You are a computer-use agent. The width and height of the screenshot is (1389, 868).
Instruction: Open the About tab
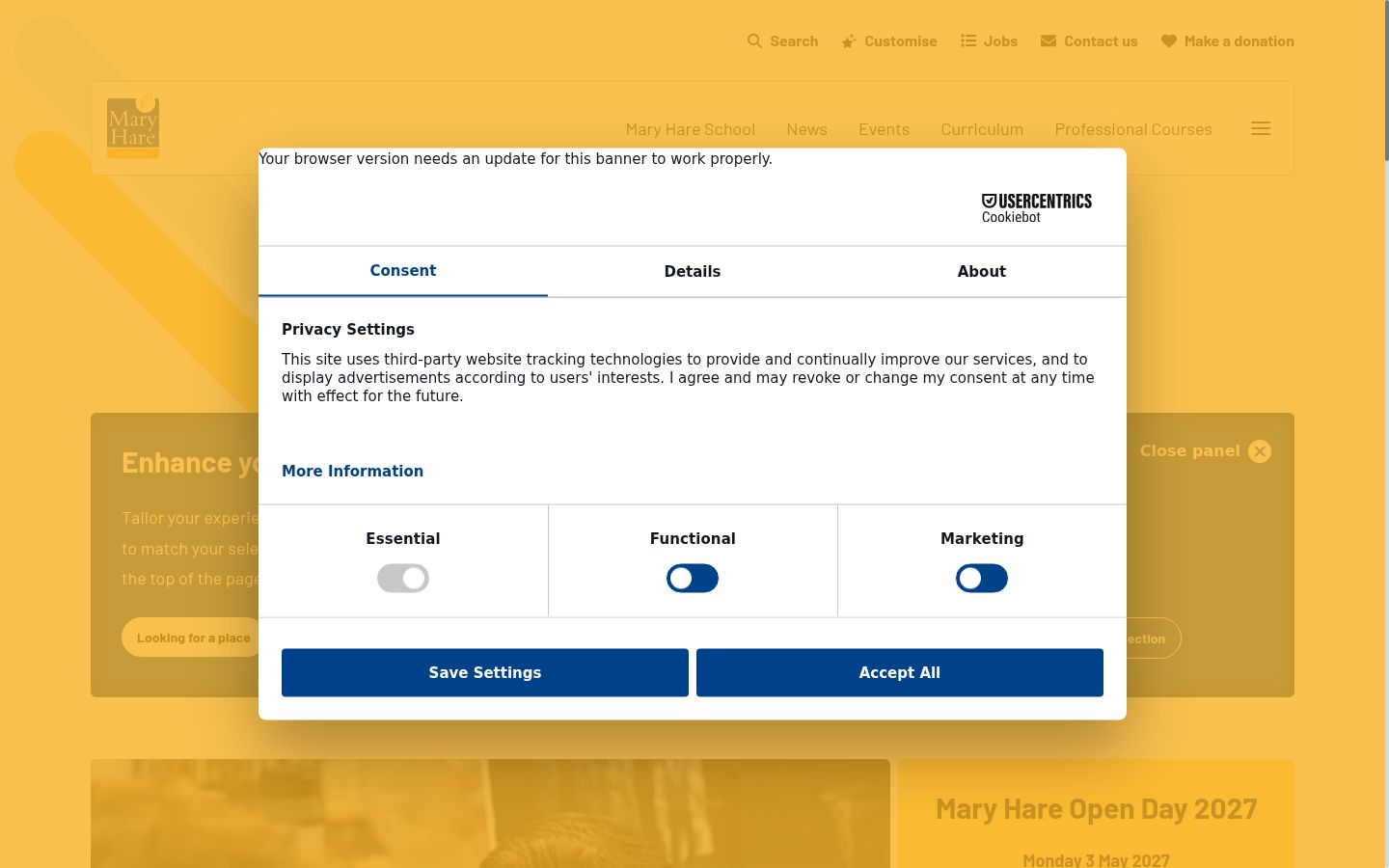coord(982,271)
